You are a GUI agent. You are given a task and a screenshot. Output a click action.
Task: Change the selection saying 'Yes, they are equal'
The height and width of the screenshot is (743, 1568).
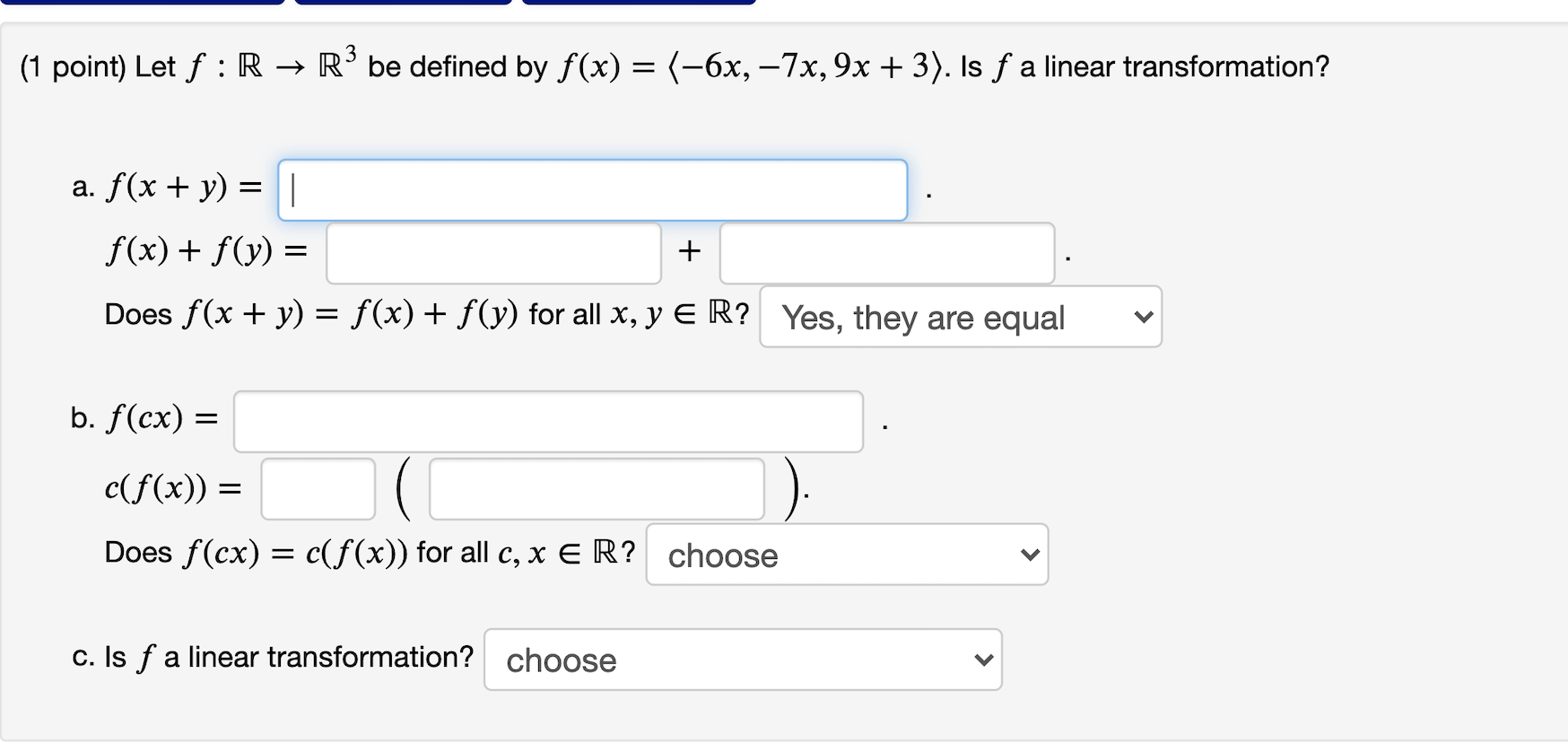[x=960, y=318]
